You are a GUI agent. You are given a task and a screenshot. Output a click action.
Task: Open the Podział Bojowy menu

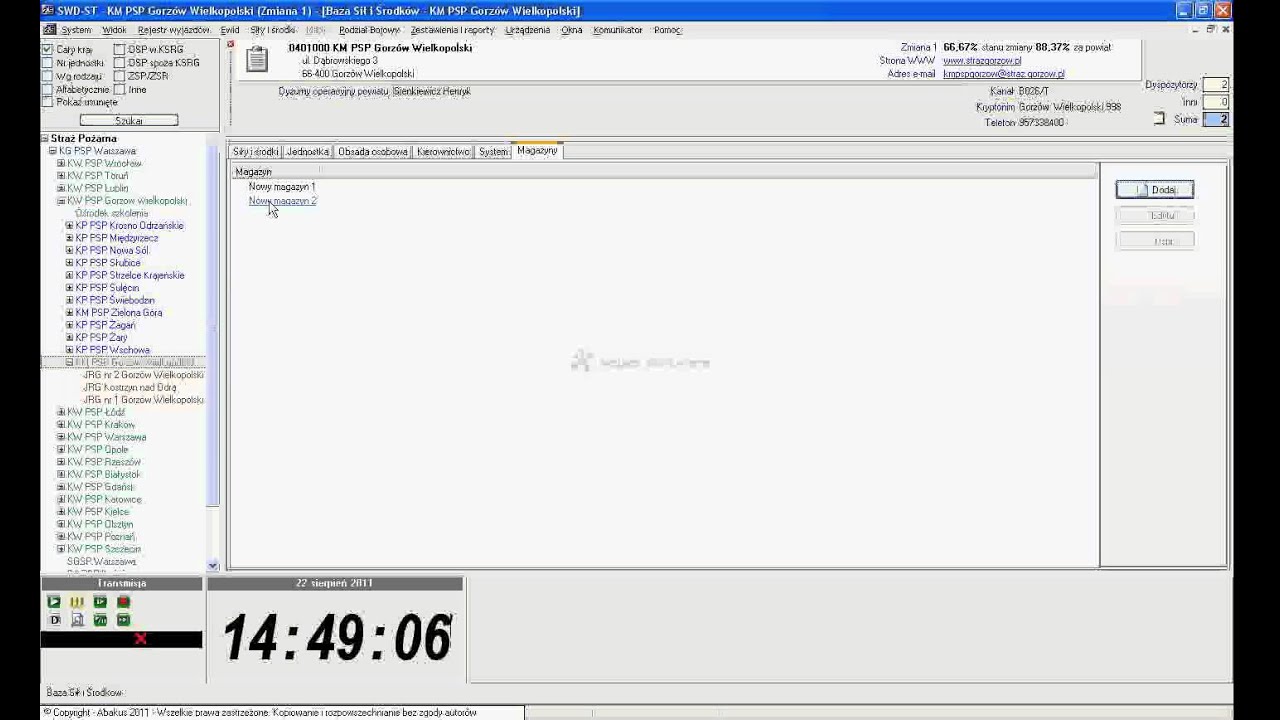point(369,30)
